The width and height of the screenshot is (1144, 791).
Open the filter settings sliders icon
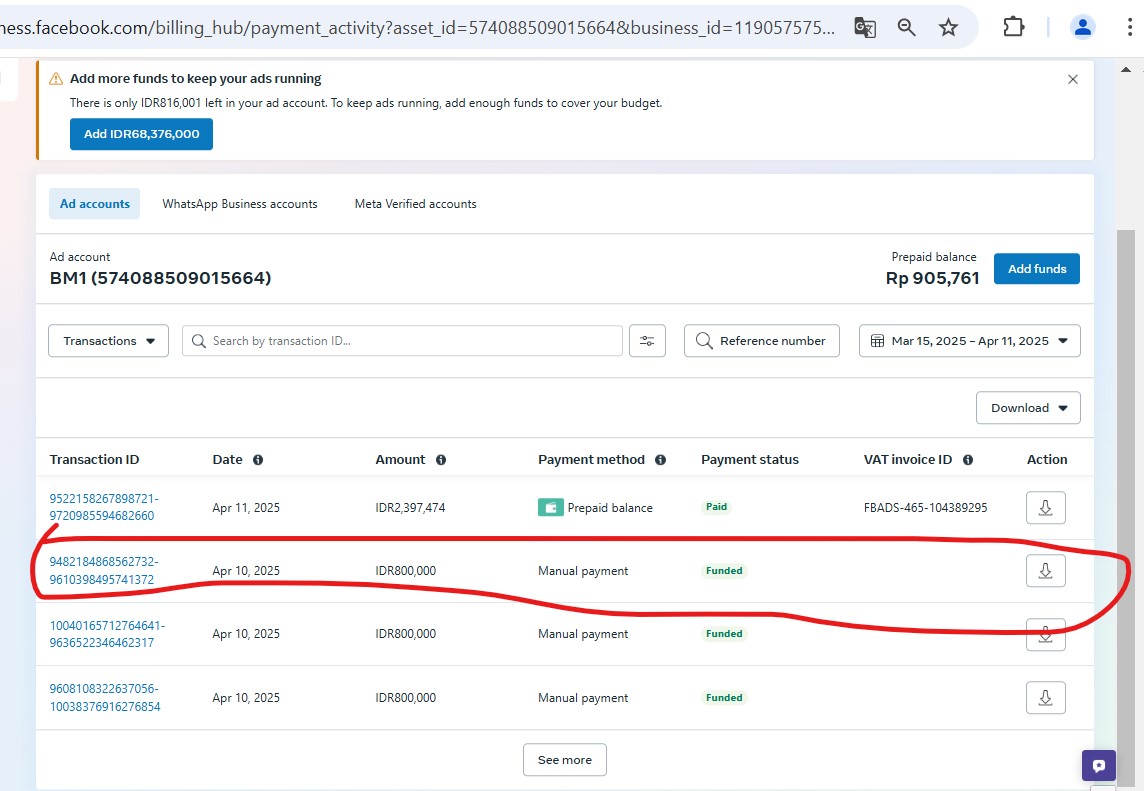point(647,341)
